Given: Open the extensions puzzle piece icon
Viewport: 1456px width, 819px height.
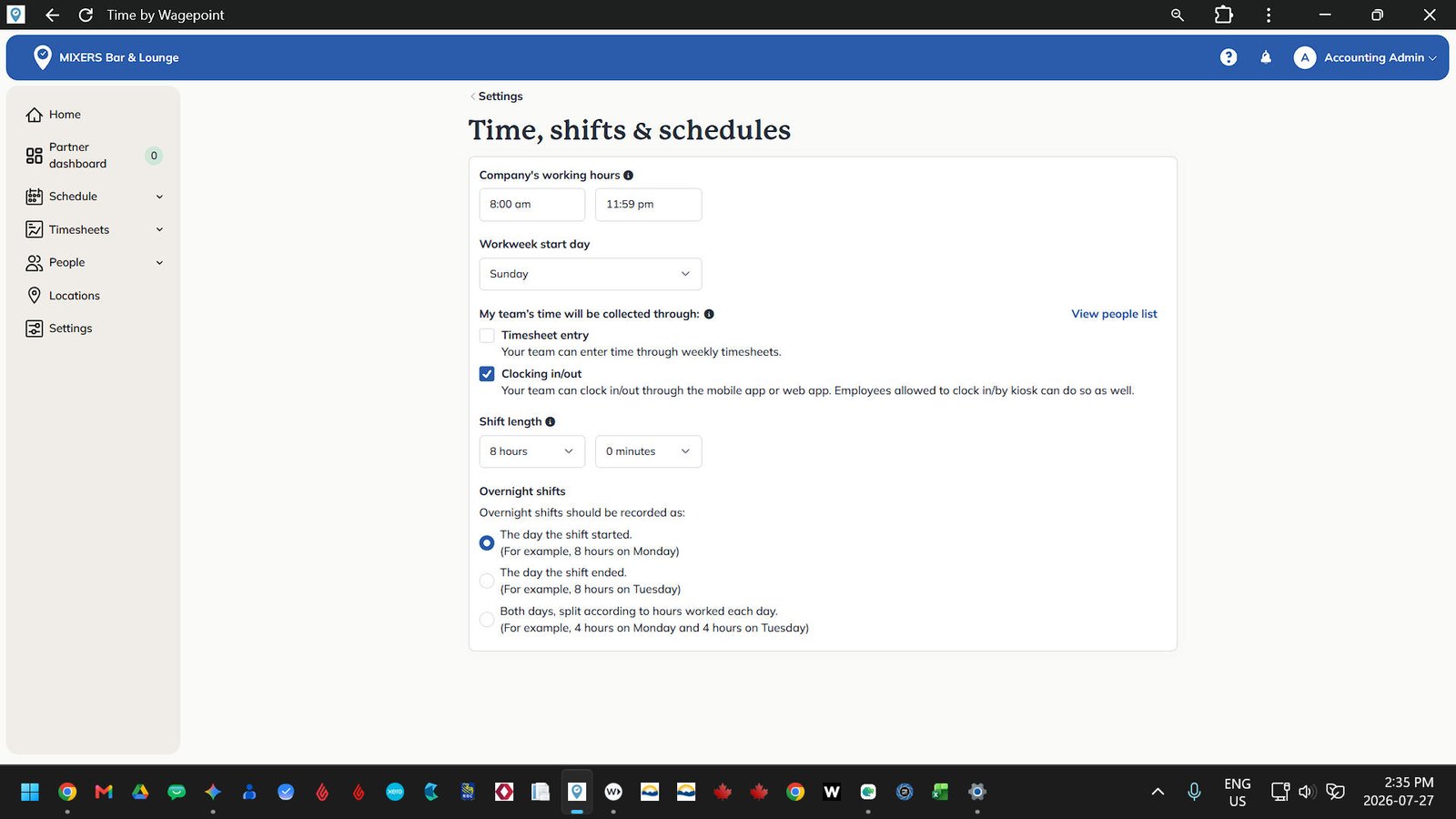Looking at the screenshot, I should click(1224, 15).
